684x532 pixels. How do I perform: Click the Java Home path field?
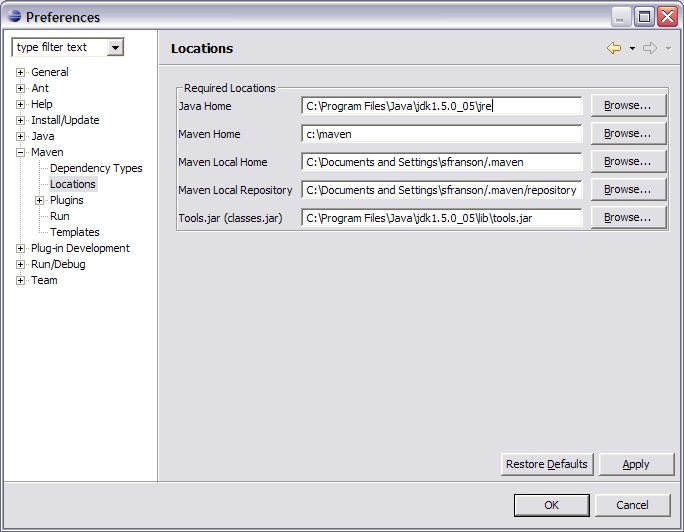(441, 106)
